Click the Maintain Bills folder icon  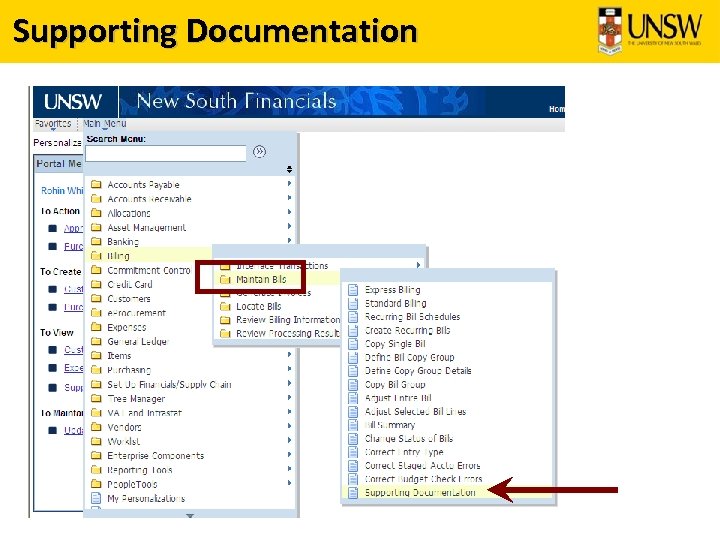click(225, 279)
